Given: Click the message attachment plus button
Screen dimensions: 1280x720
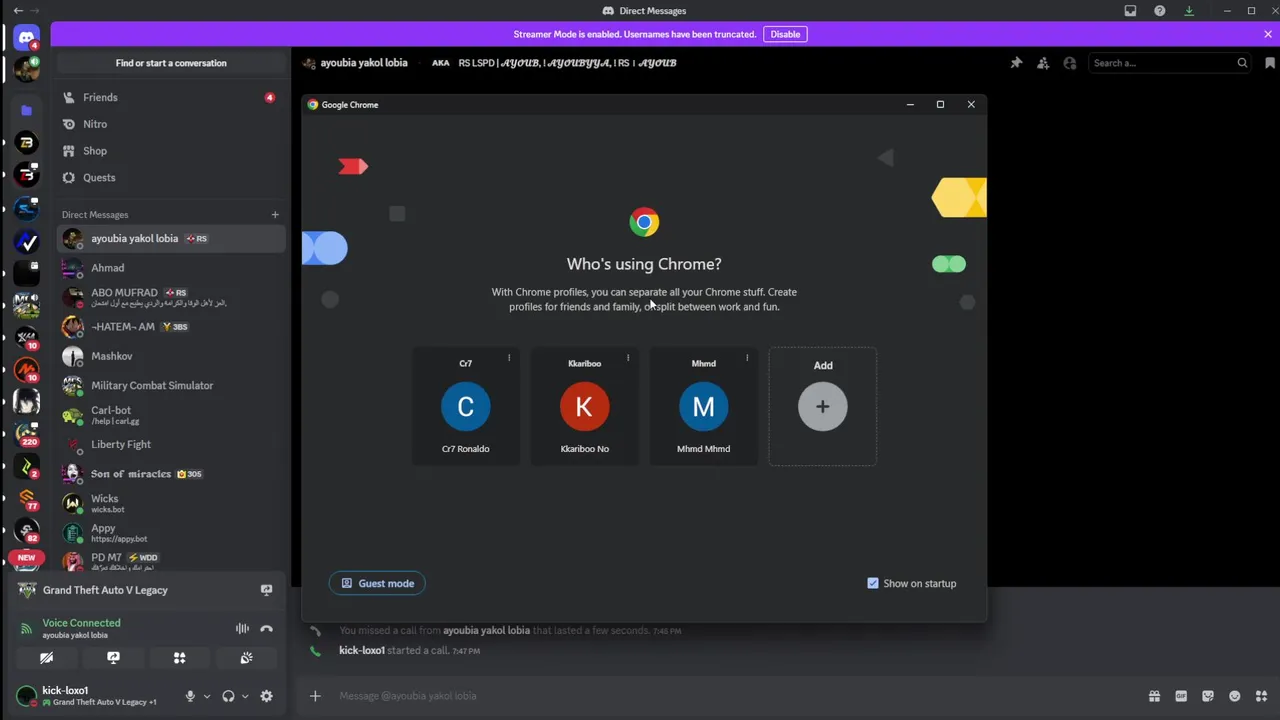Looking at the screenshot, I should pos(315,696).
